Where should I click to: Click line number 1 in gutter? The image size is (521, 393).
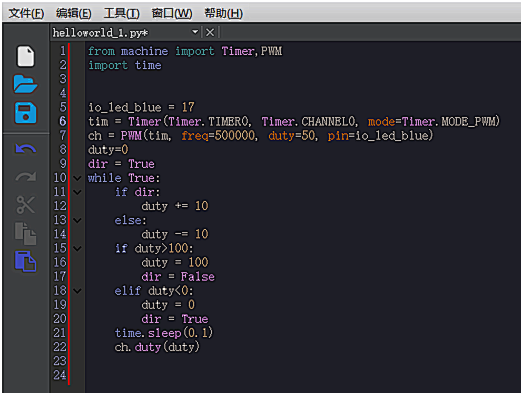coord(63,51)
